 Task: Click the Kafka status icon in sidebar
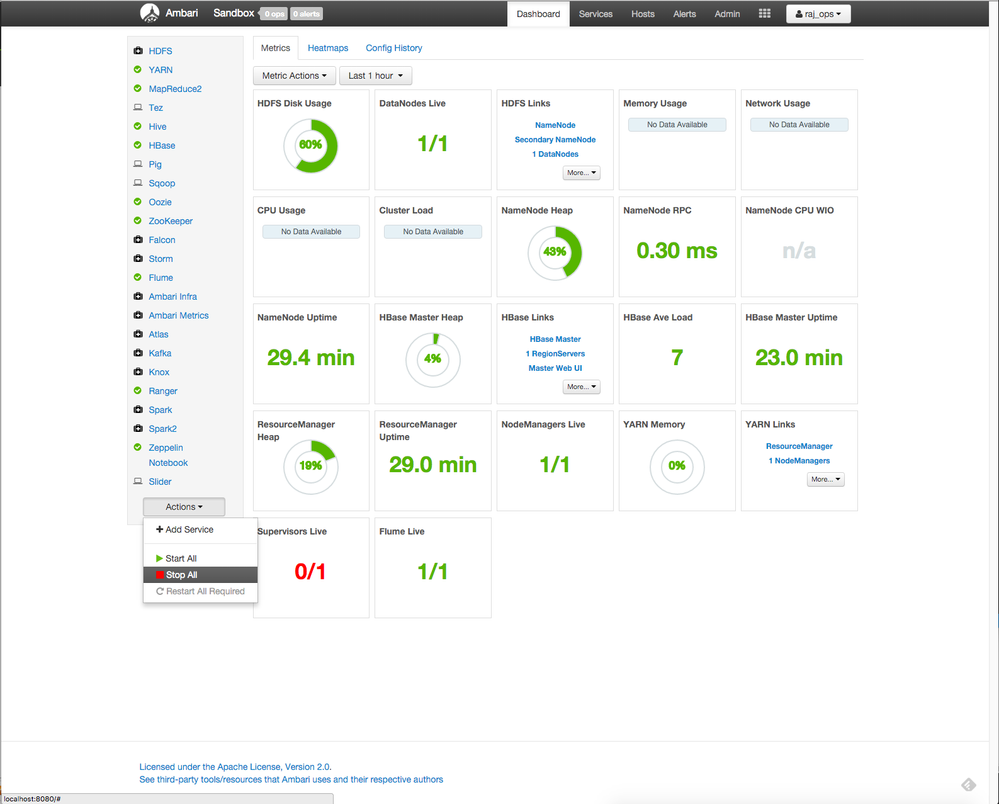138,353
